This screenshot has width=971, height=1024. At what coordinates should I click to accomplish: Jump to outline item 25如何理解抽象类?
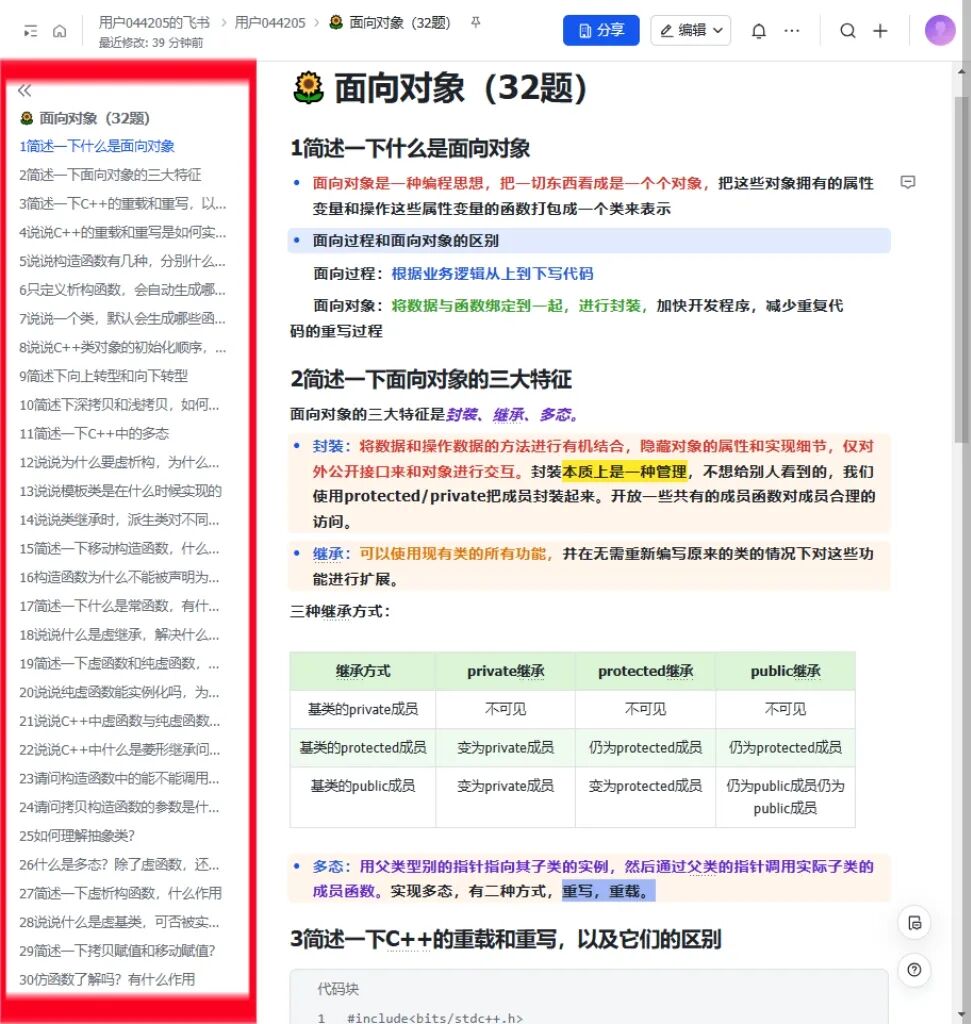point(77,836)
